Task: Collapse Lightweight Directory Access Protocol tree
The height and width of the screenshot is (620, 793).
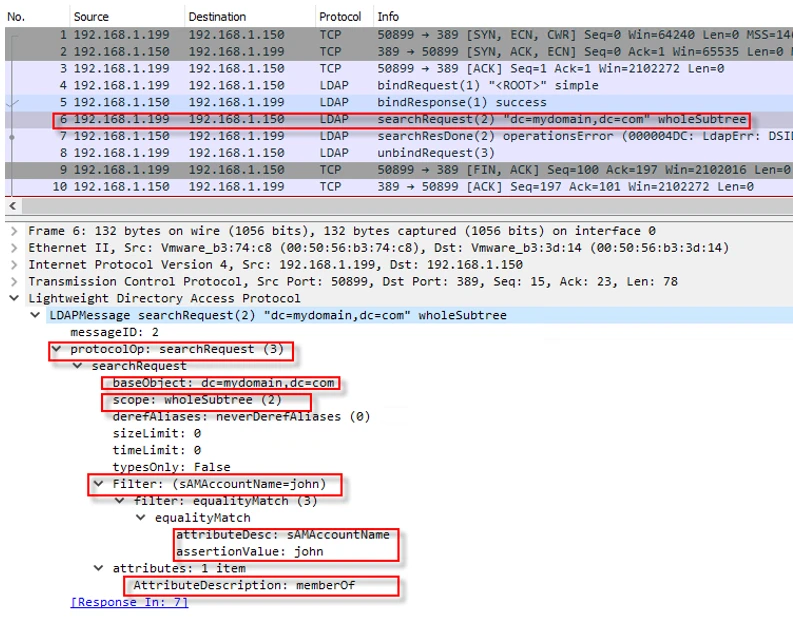Action: point(13,298)
